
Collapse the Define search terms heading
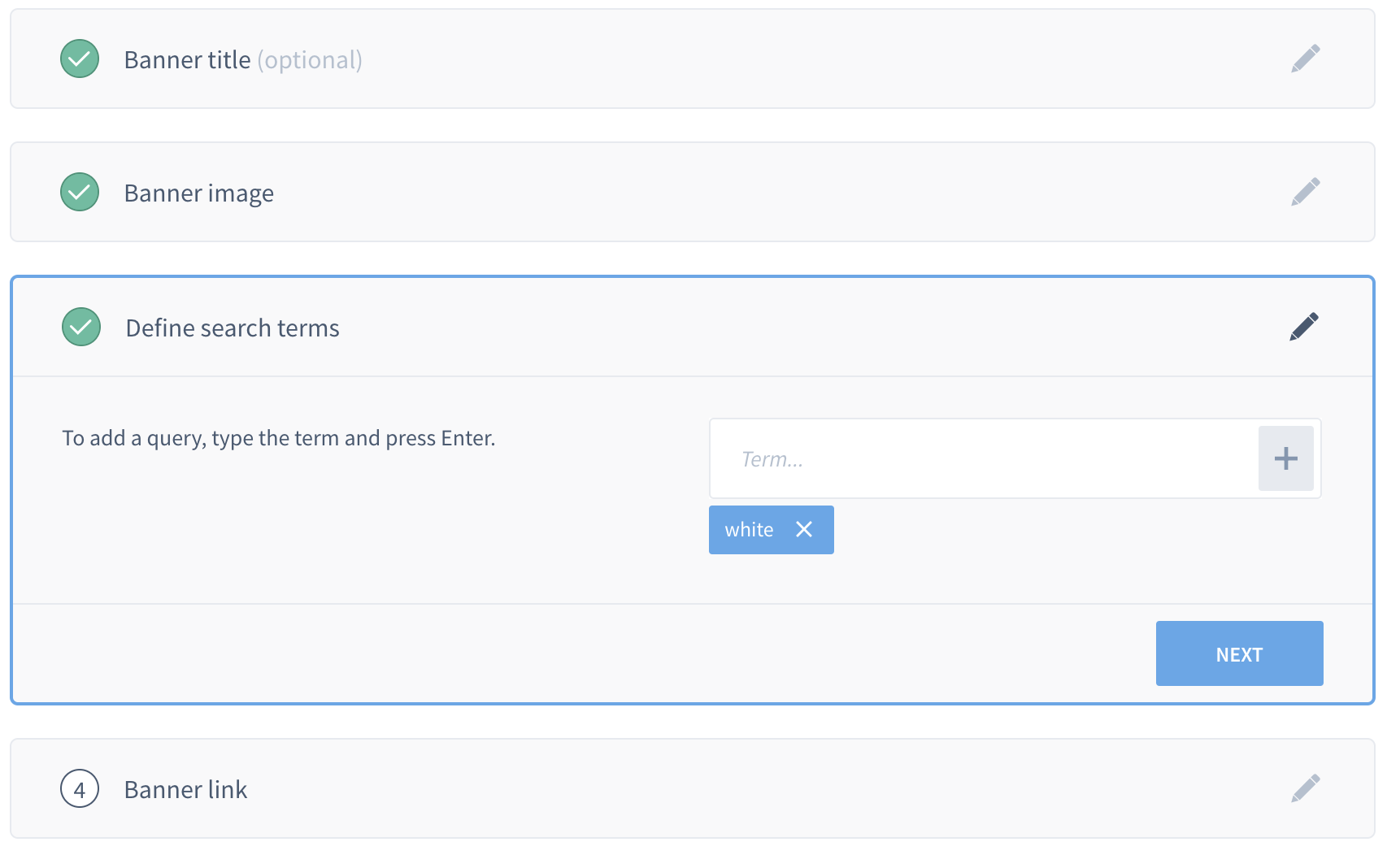point(233,328)
